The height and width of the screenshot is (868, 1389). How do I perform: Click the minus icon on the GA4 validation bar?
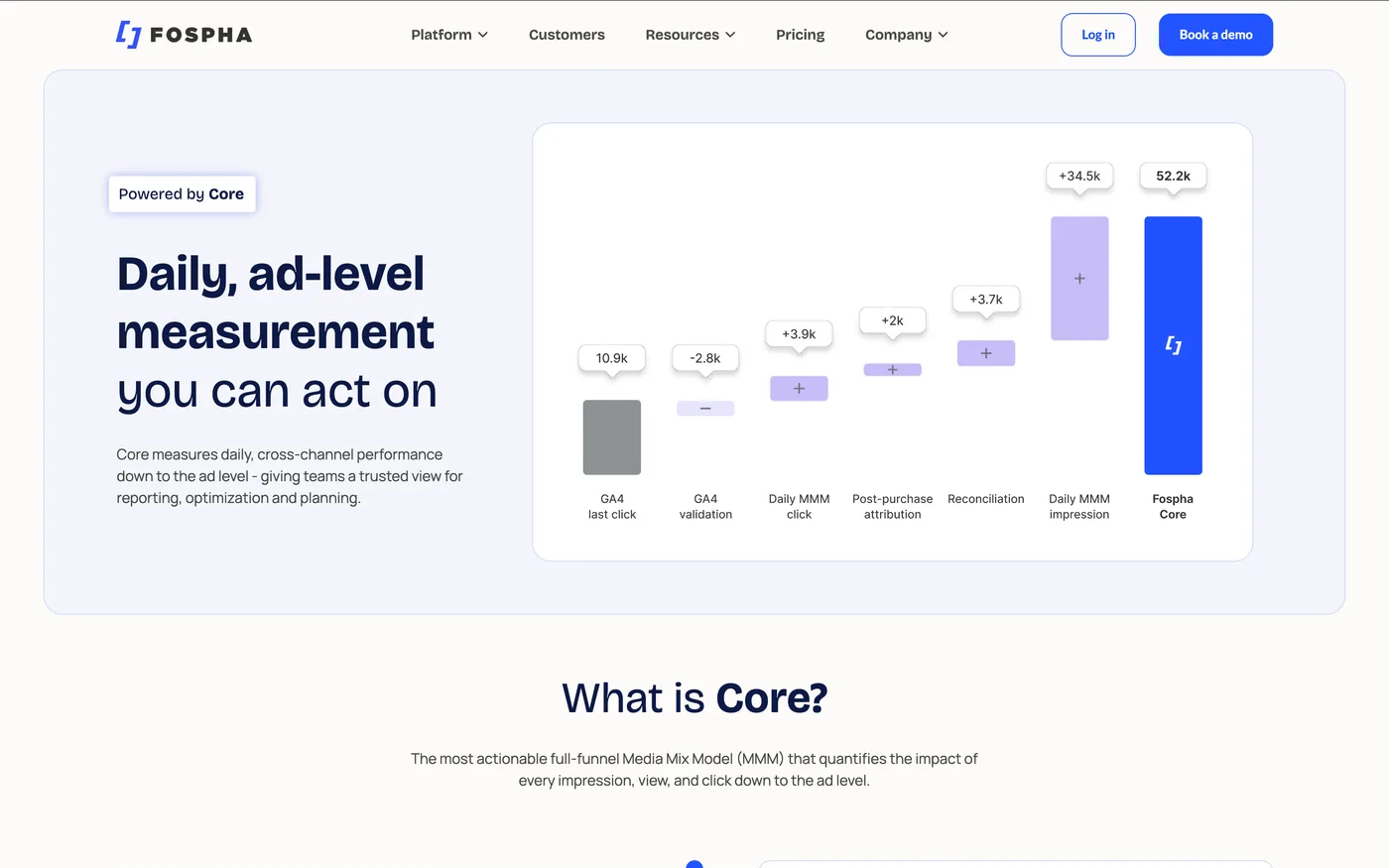705,408
